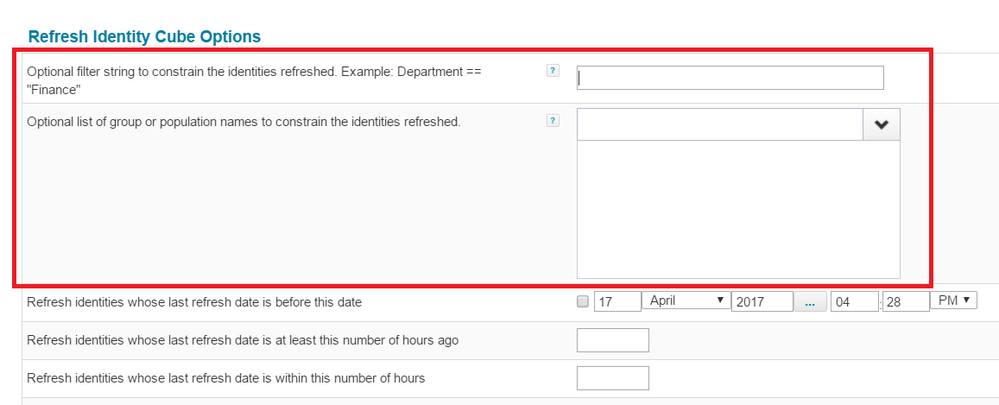Enable the last refresh date checkbox
Image resolution: width=999 pixels, height=405 pixels.
click(x=583, y=302)
